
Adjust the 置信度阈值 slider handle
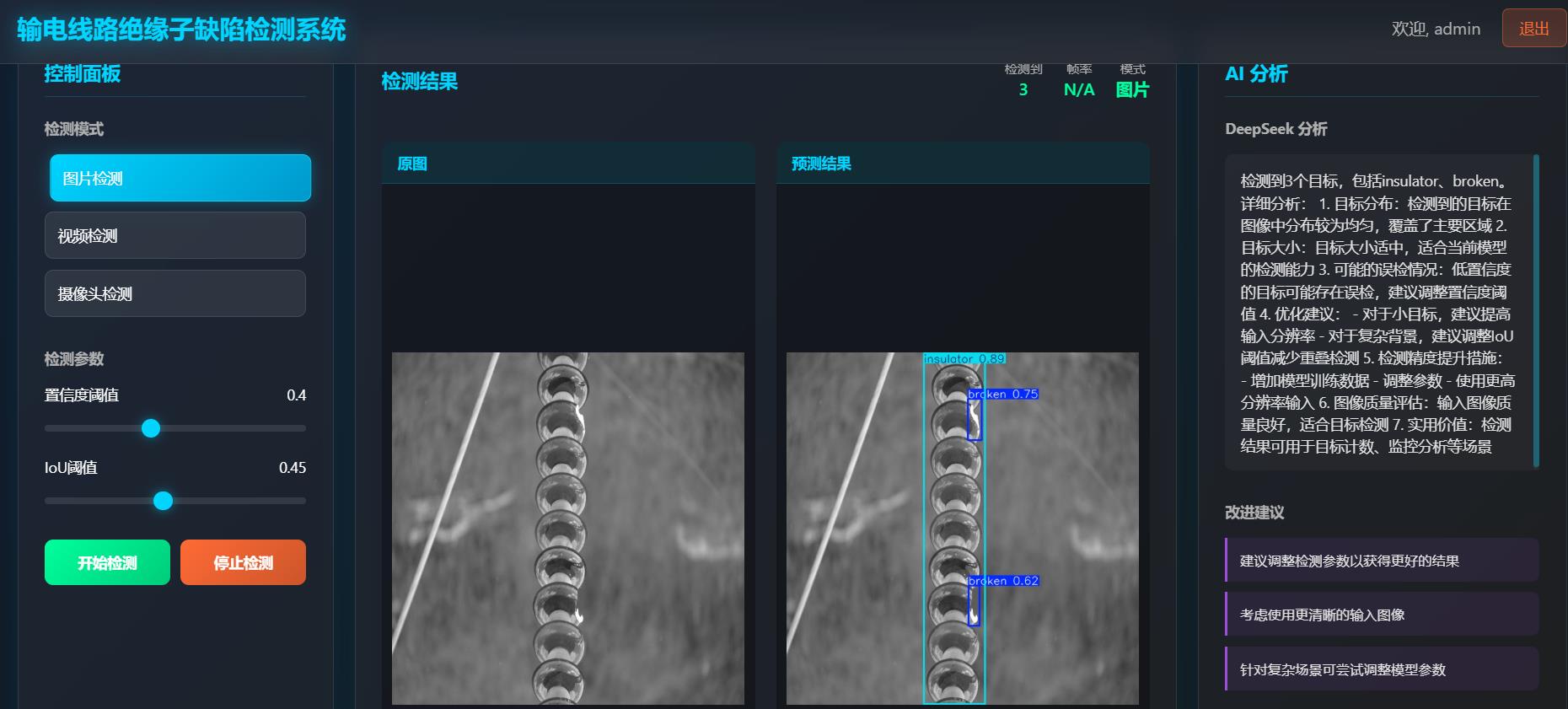coord(151,428)
